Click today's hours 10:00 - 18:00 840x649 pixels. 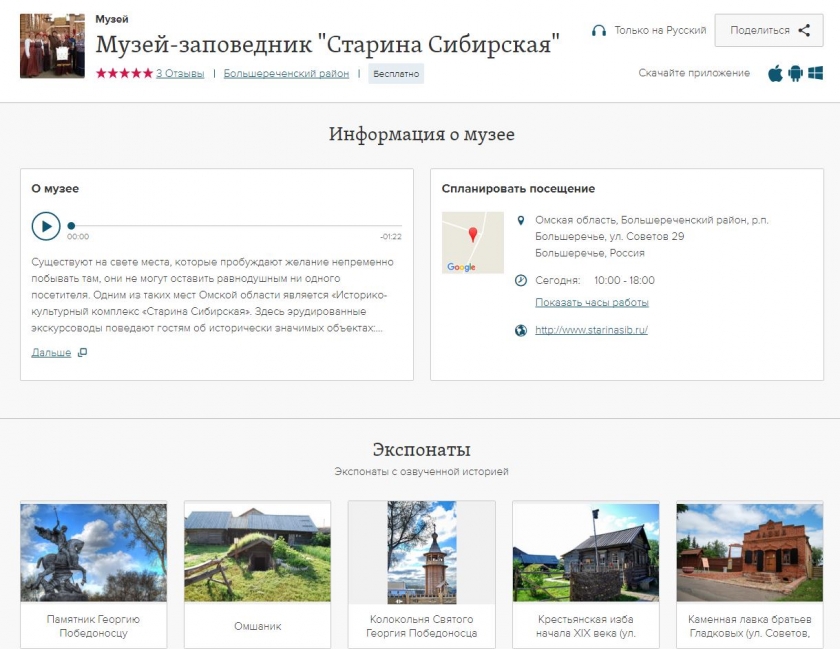(624, 280)
